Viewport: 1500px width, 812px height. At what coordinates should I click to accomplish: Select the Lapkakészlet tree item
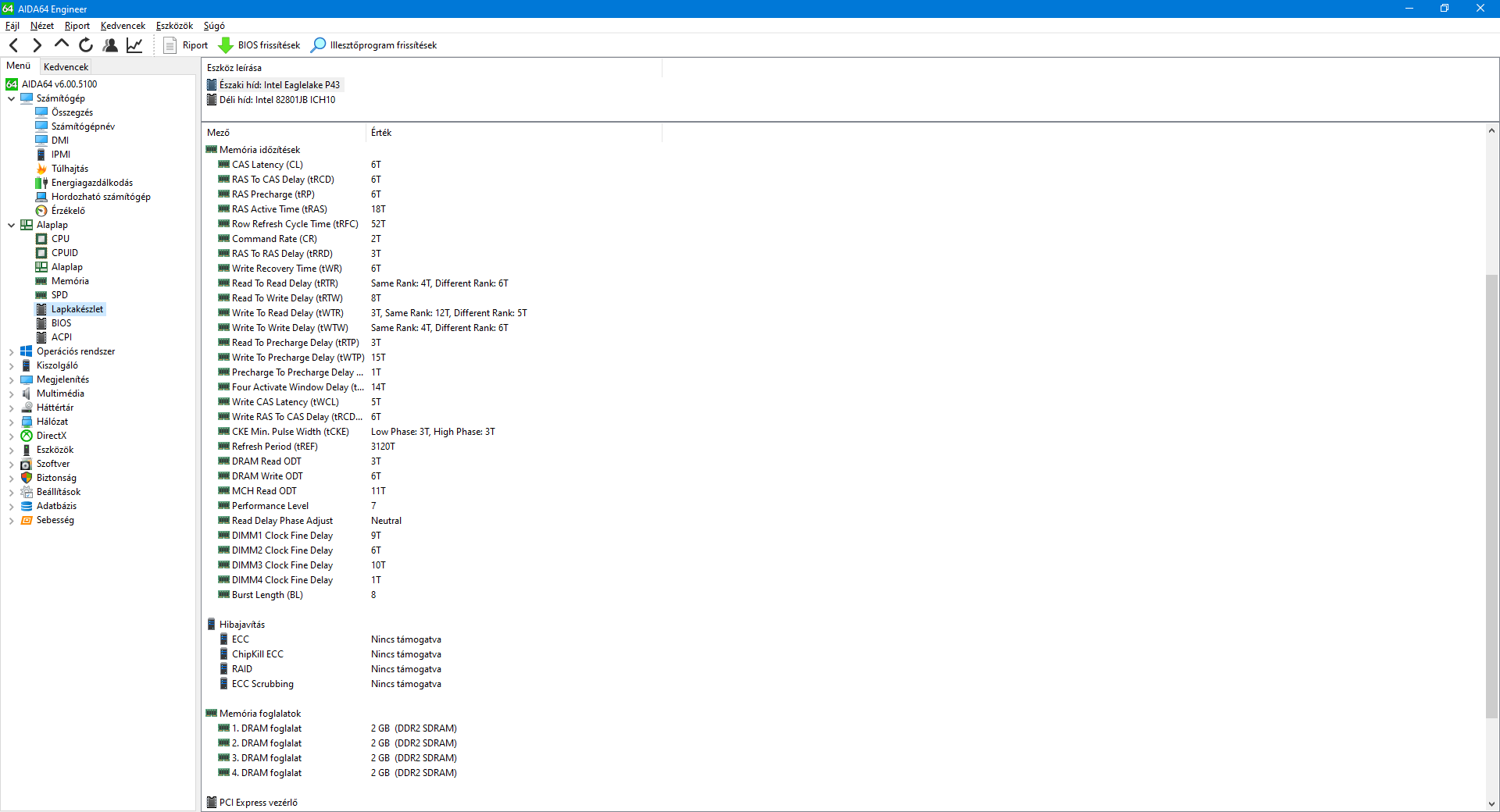77,309
